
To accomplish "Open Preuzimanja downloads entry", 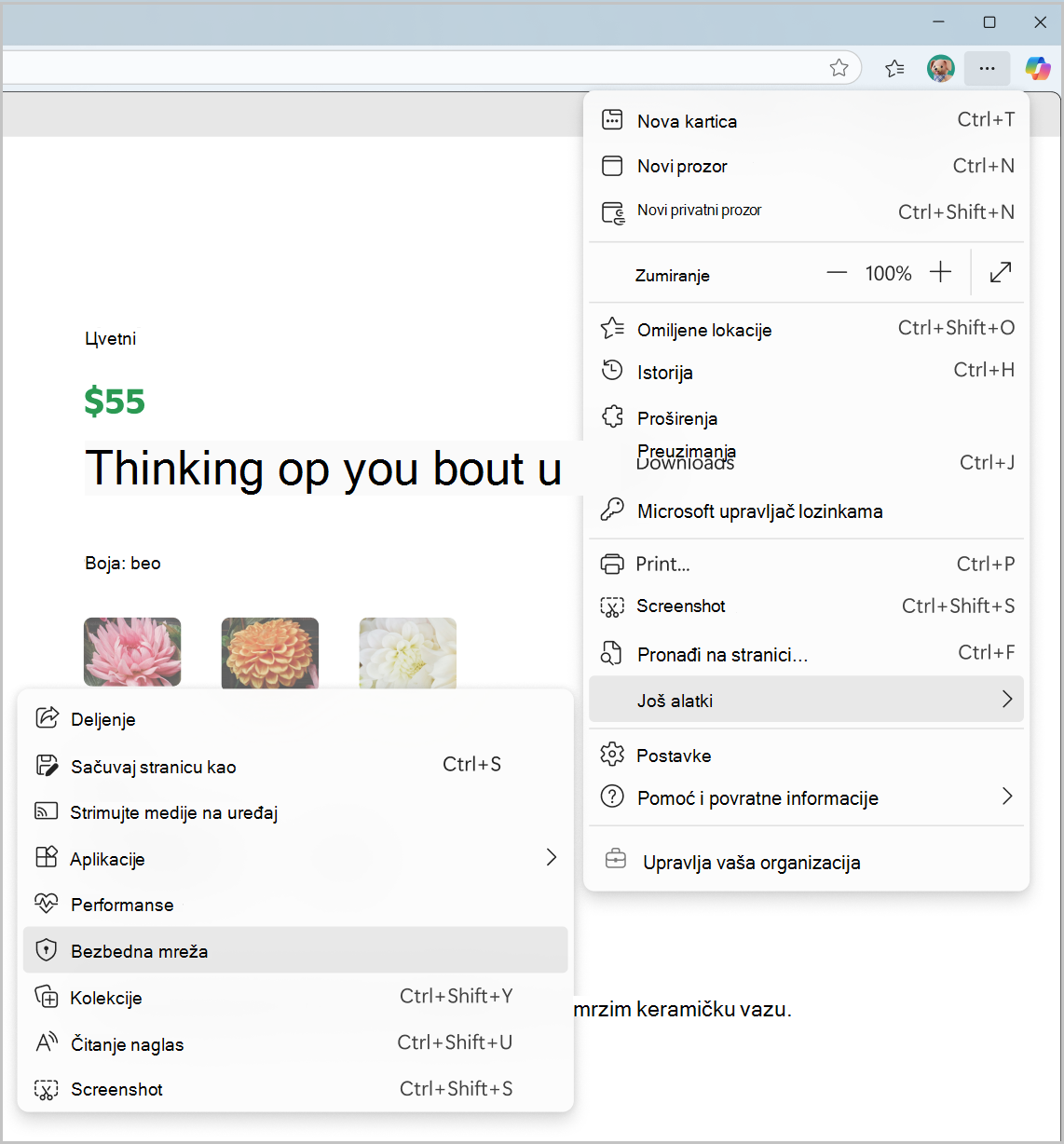I will click(x=807, y=460).
